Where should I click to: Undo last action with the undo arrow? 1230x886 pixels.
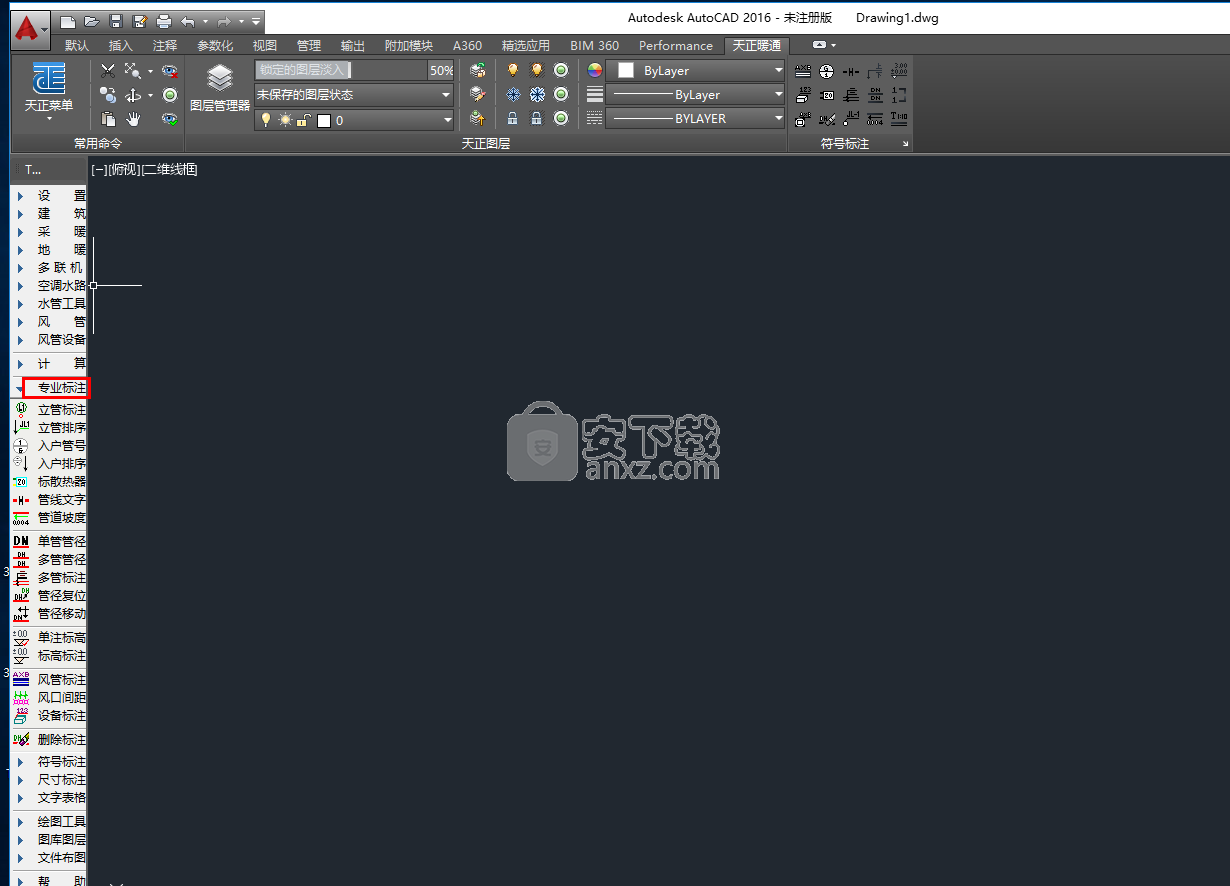point(188,21)
